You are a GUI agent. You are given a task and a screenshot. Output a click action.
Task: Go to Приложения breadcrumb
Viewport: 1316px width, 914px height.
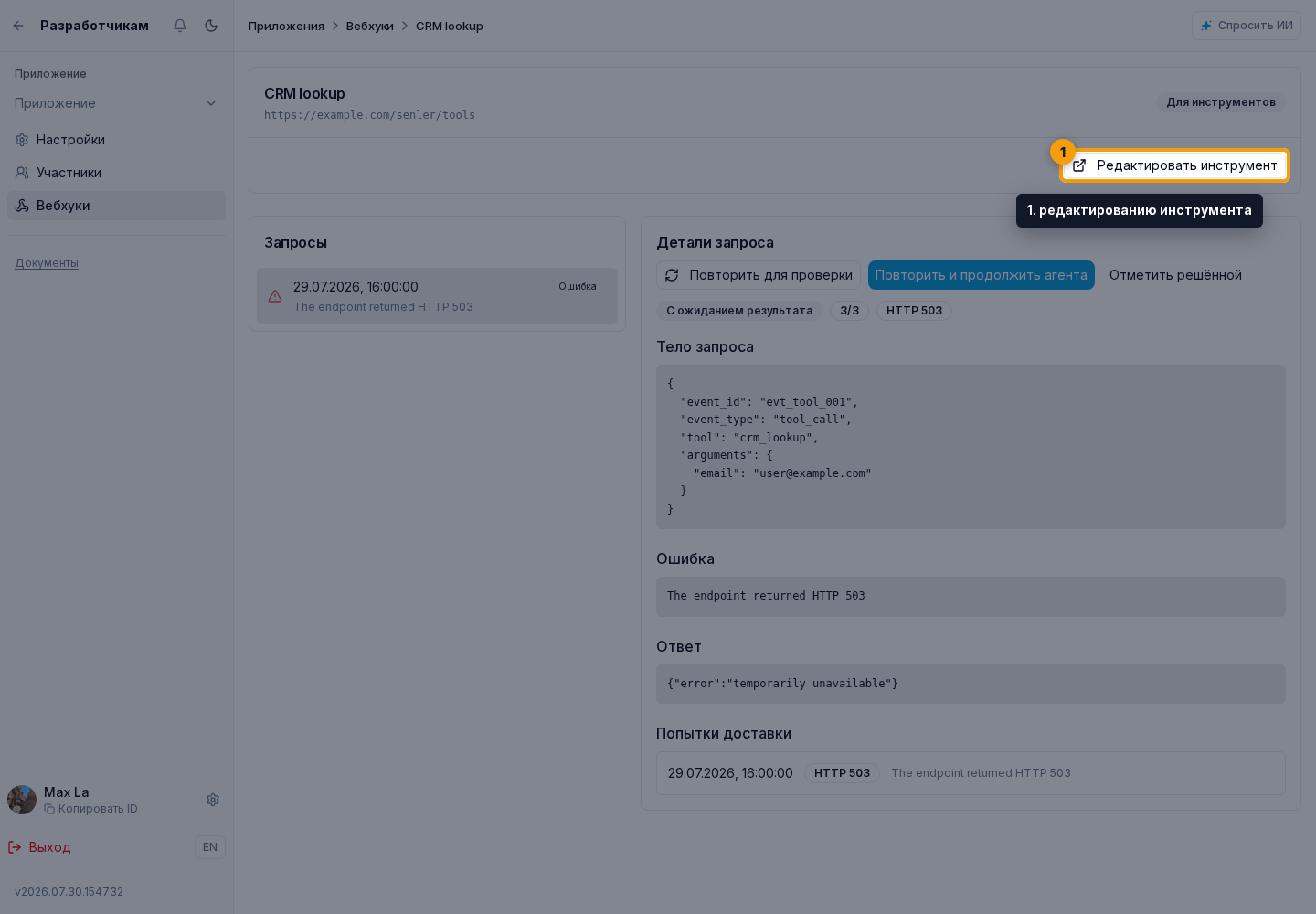pos(286,26)
